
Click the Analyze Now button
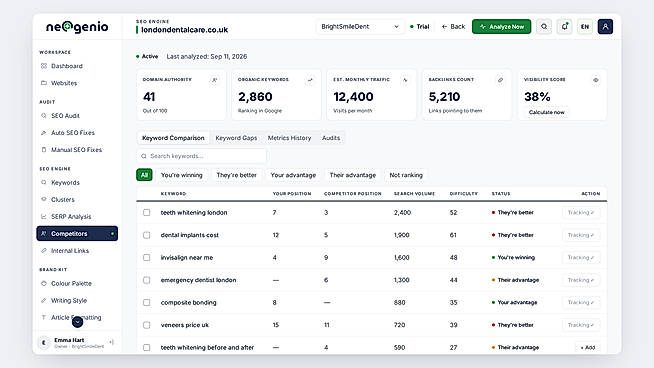pos(501,27)
